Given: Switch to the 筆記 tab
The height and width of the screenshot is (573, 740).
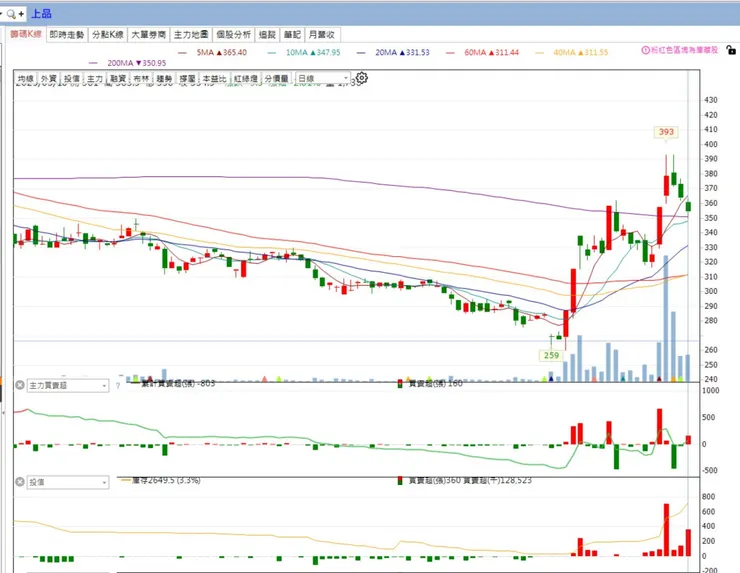Looking at the screenshot, I should (x=292, y=34).
